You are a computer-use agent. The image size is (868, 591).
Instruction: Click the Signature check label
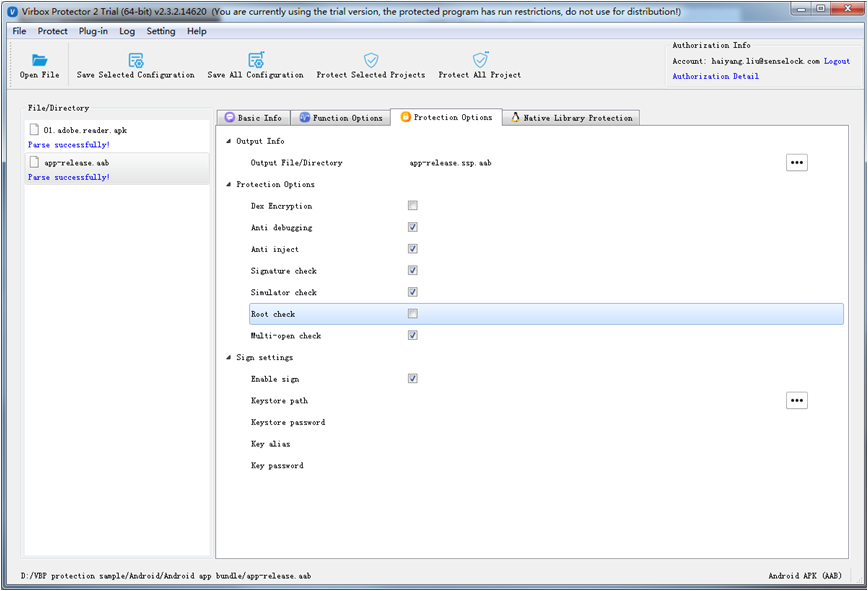click(x=283, y=271)
